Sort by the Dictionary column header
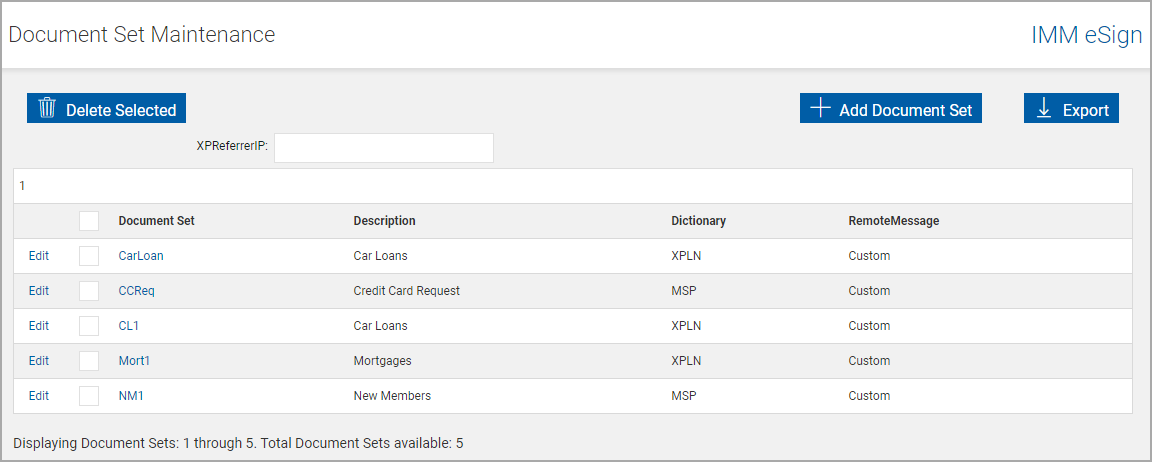Screen dimensions: 1152x462 [698, 221]
